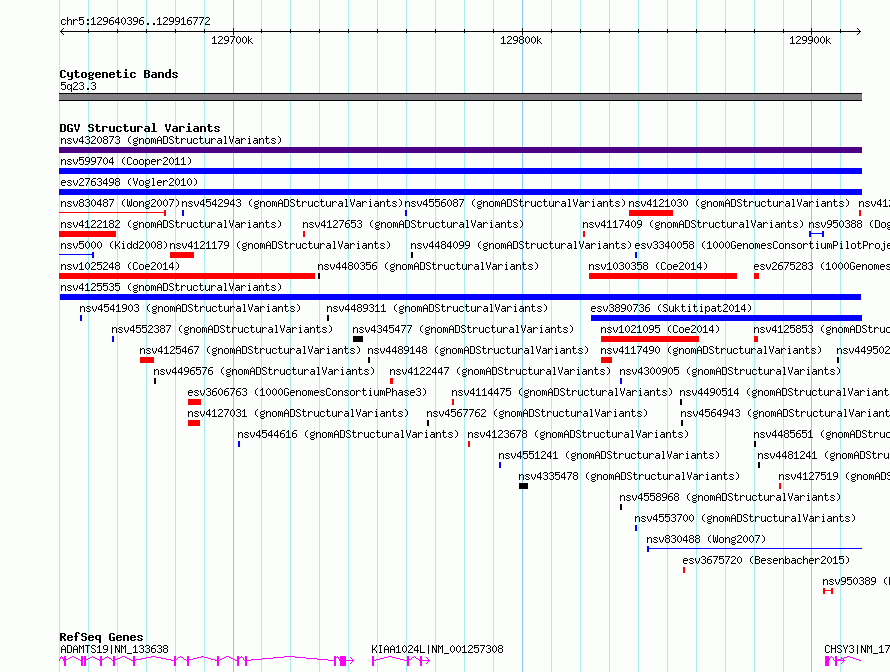The image size is (890, 672).
Task: Select the ADAMTS19 gene model glyph
Action: (207, 661)
